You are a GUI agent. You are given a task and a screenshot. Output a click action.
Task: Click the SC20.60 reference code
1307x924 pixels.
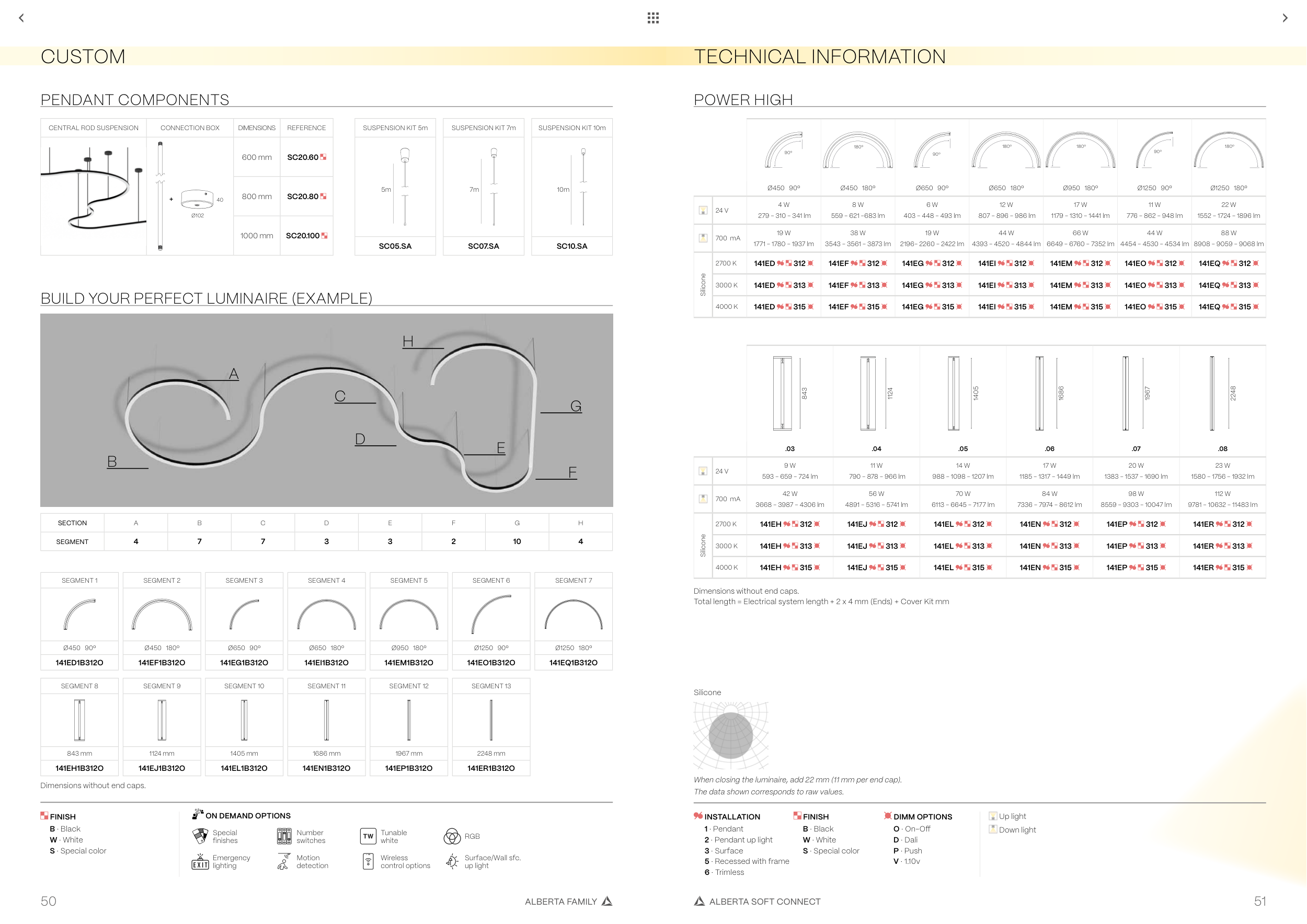click(302, 157)
